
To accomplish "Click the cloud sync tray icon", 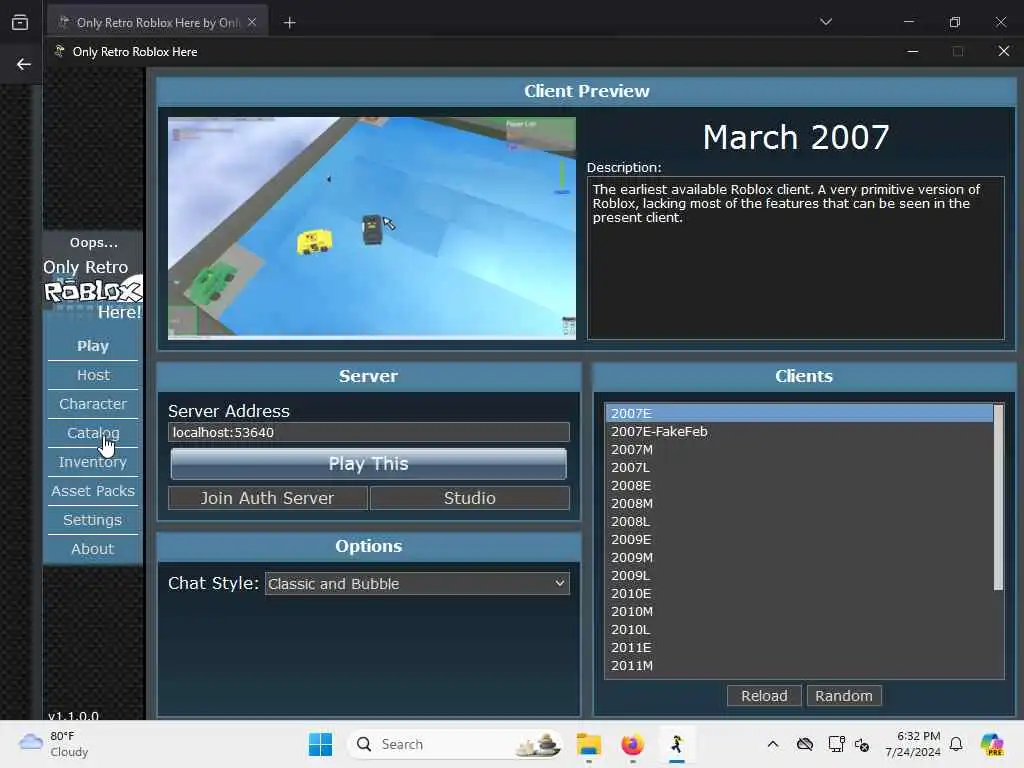I will coord(805,744).
